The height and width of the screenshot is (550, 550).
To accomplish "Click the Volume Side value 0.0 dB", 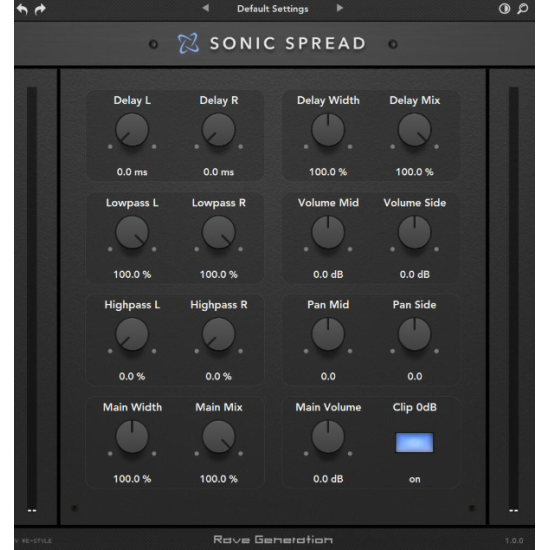I will tap(414, 274).
